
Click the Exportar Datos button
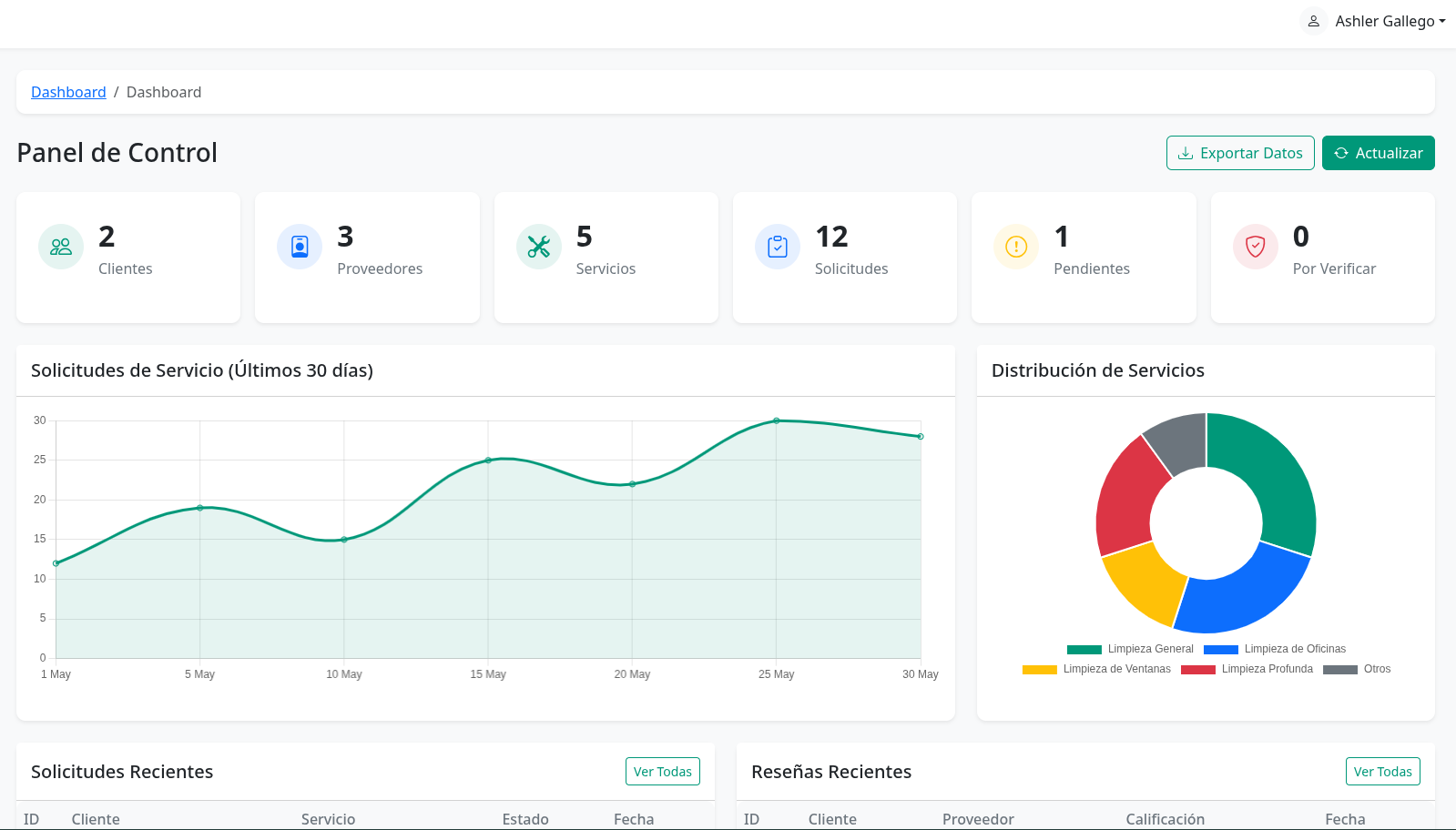click(x=1240, y=153)
